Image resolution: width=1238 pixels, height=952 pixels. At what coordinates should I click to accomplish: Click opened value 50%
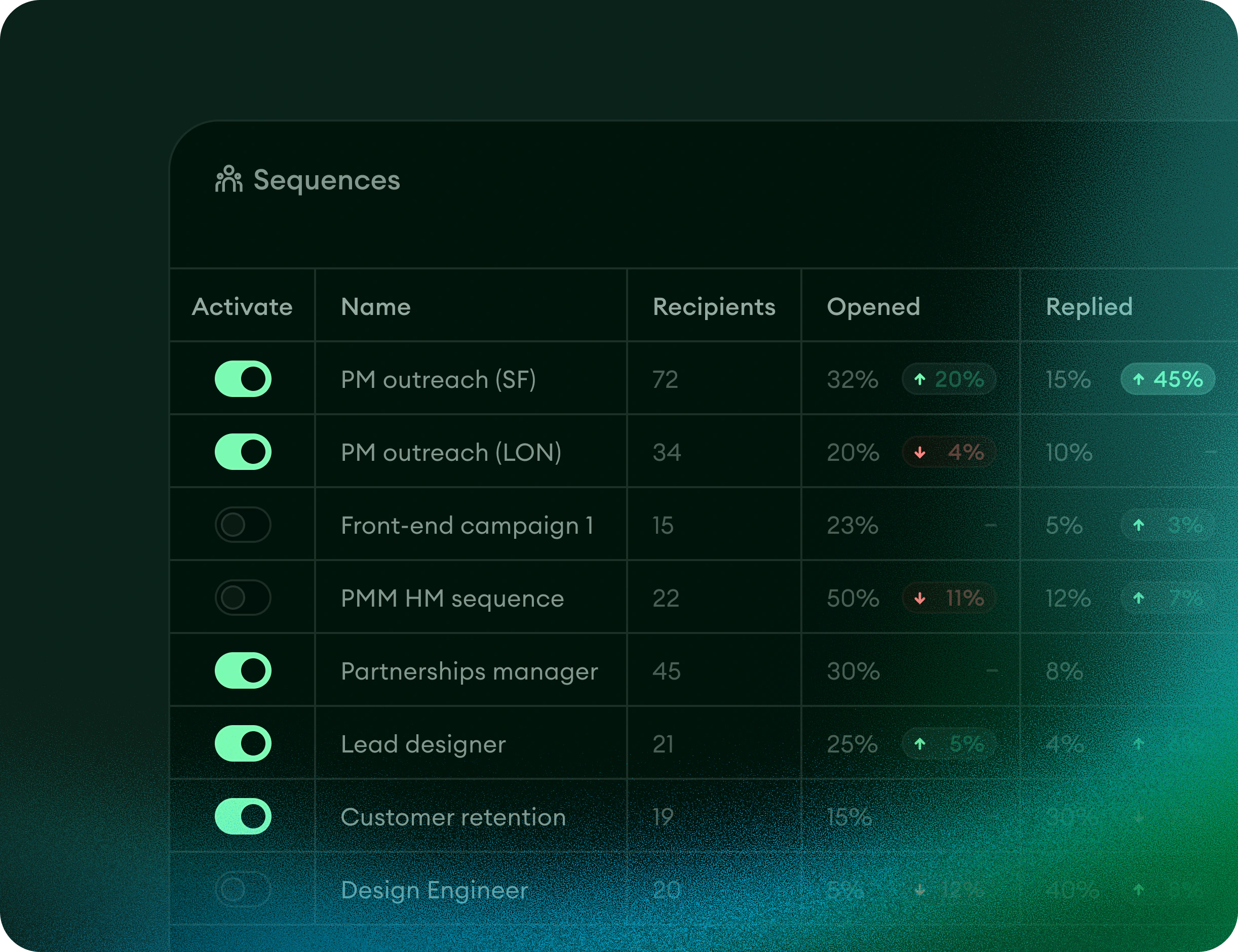tap(853, 598)
